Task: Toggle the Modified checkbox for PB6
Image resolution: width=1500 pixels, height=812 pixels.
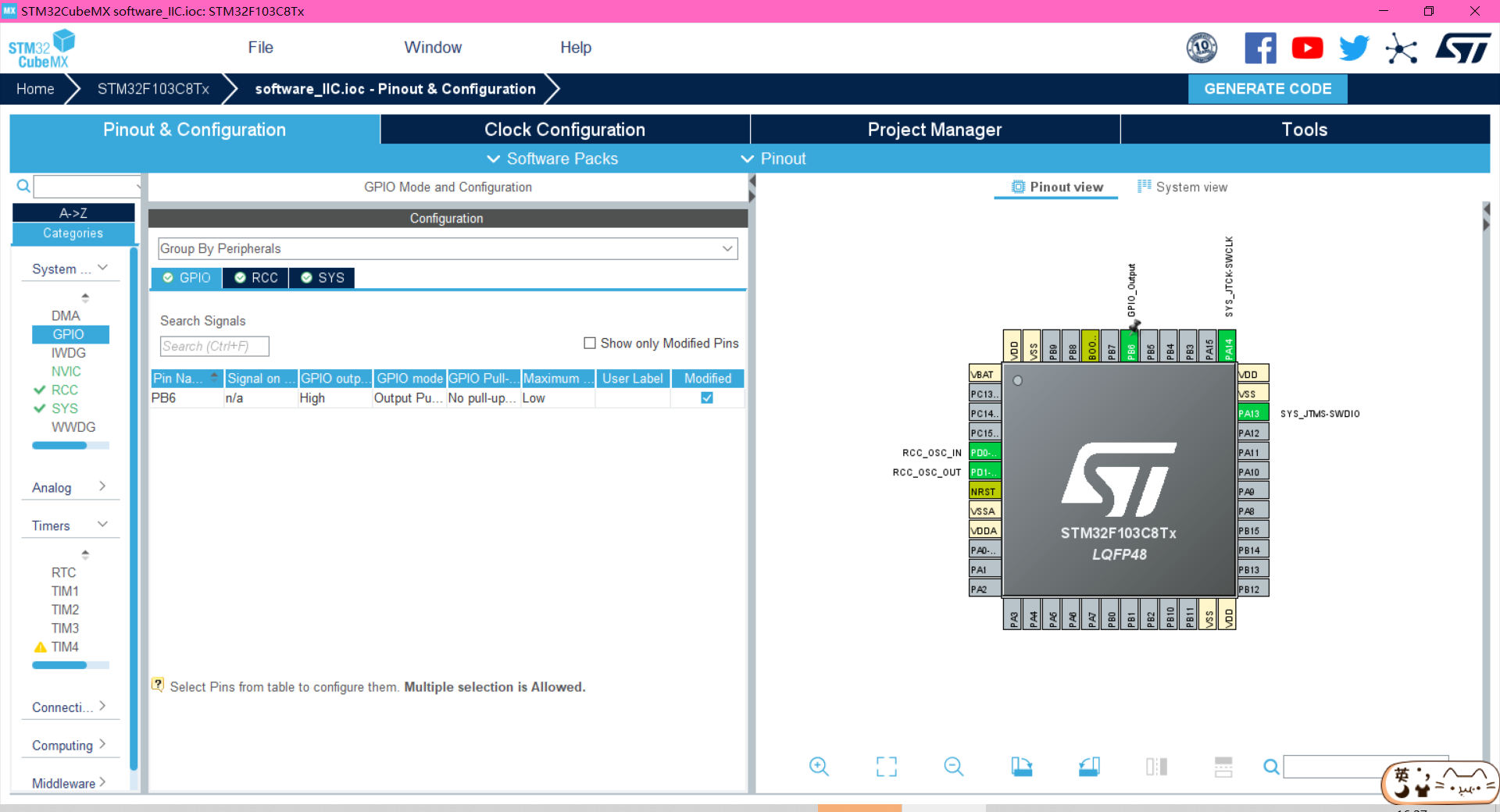Action: tap(706, 397)
